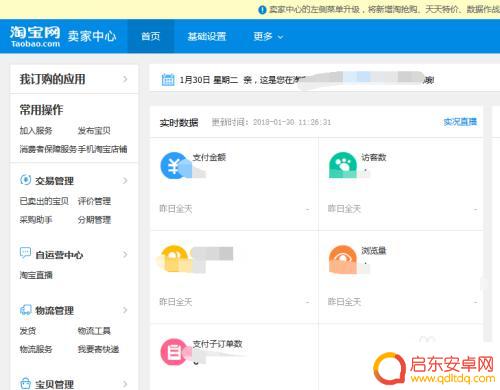This screenshot has width=500, height=390.
Task: Click the 常用操作 heading
Action: tap(41, 110)
